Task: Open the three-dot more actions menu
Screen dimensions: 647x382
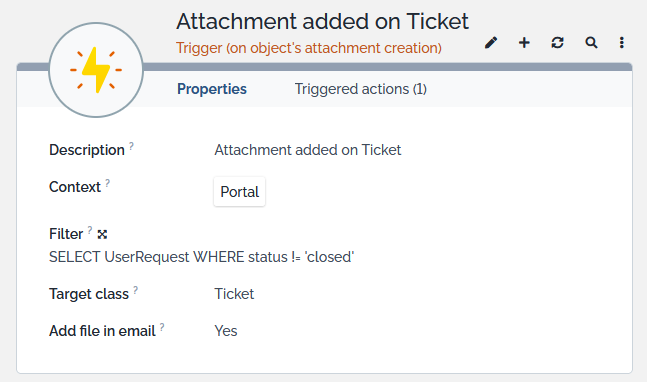Action: (621, 42)
